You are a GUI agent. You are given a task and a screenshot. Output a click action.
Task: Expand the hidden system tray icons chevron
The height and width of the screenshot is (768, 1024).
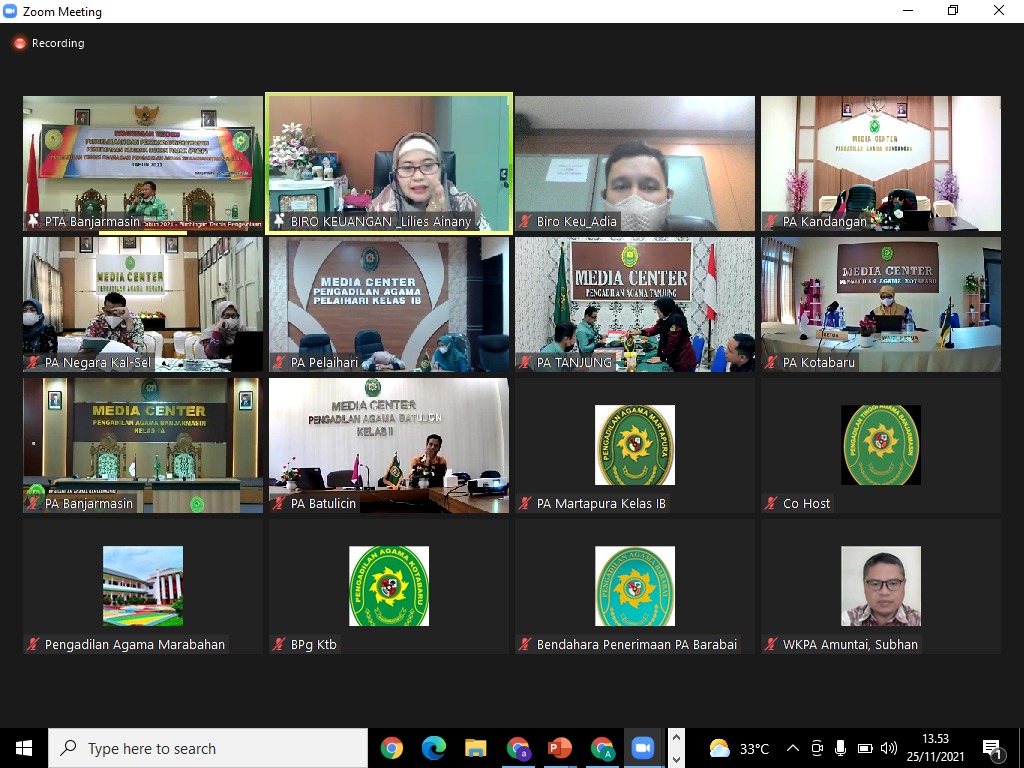coord(793,748)
